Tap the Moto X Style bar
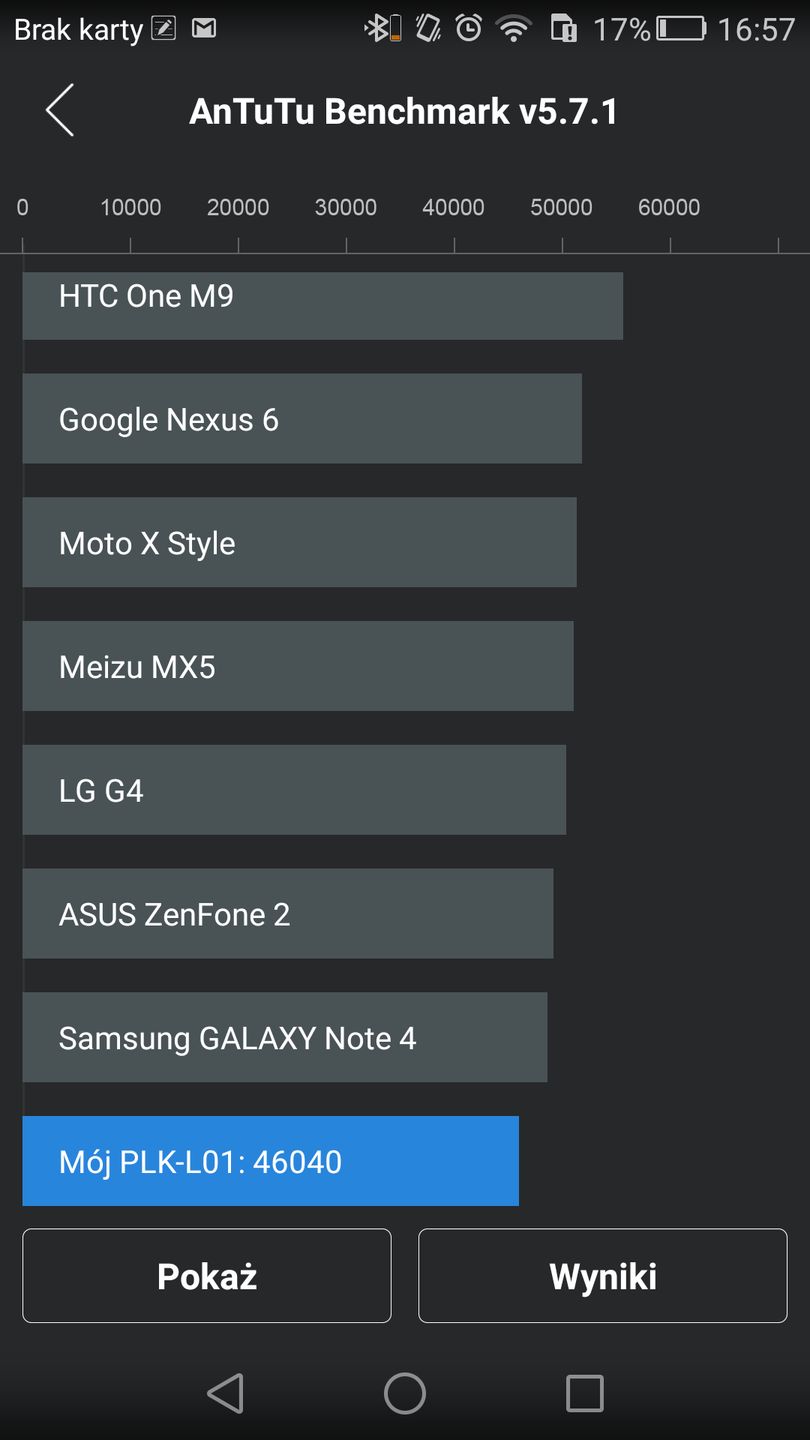Image resolution: width=810 pixels, height=1440 pixels. (299, 543)
